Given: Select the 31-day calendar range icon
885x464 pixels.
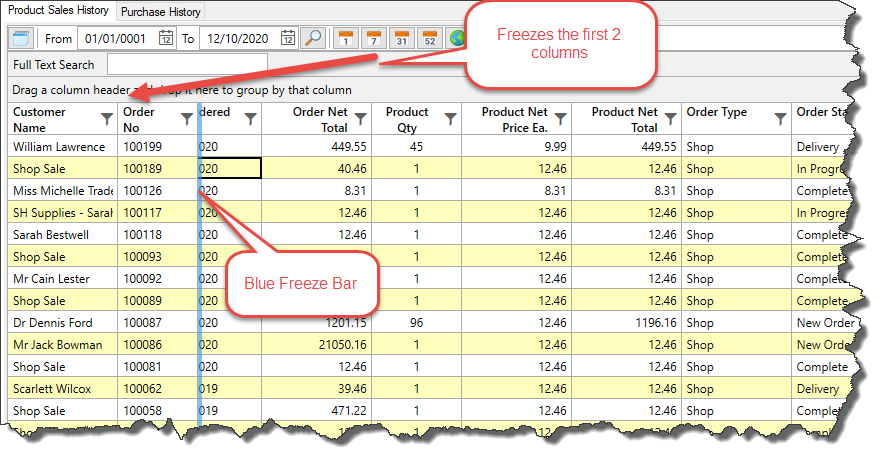Looking at the screenshot, I should [x=401, y=39].
